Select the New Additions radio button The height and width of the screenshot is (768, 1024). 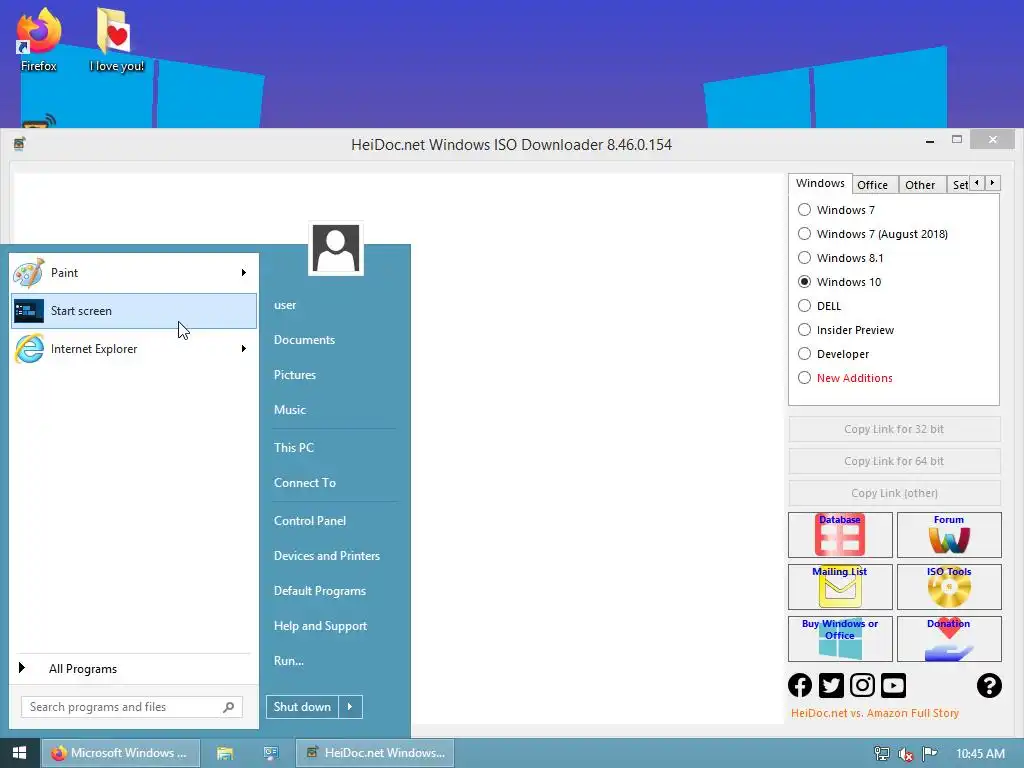(805, 377)
